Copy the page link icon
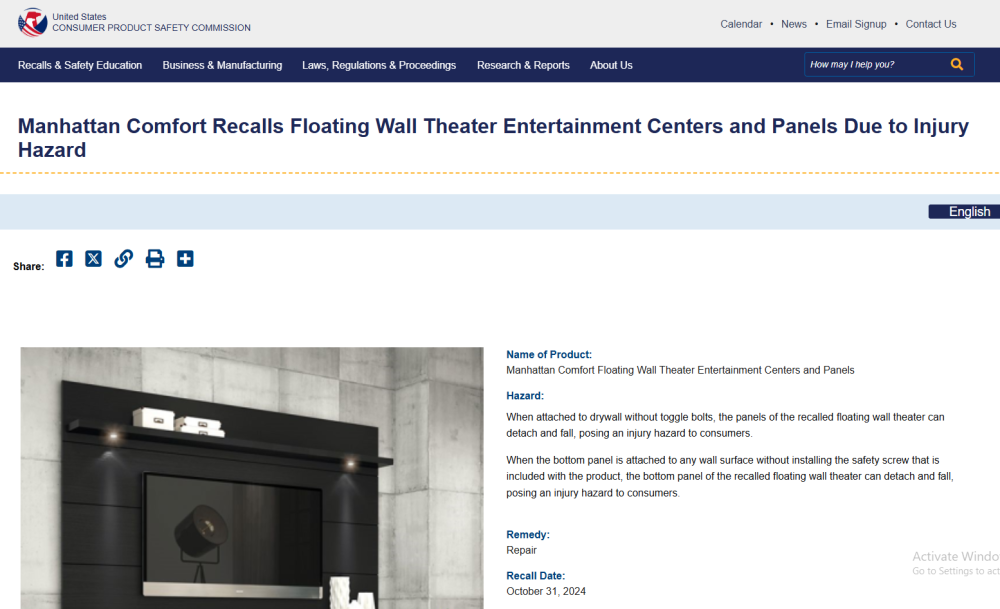Viewport: 1000px width, 609px height. tap(123, 259)
